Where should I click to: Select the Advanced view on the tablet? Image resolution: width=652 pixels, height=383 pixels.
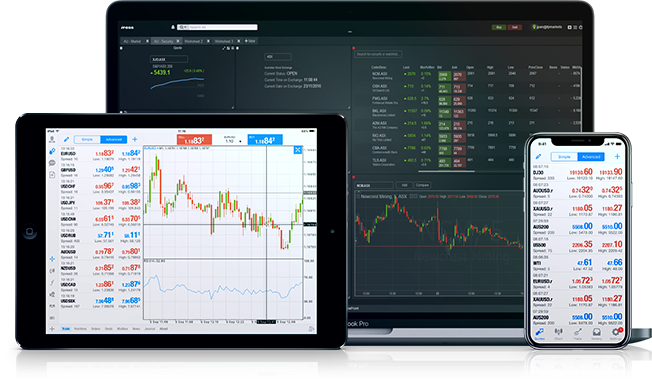[x=114, y=139]
